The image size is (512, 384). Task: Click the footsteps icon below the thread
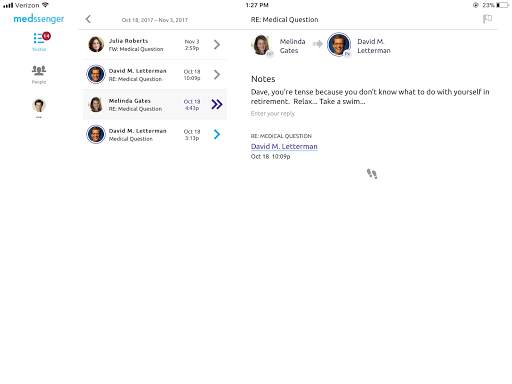[372, 174]
